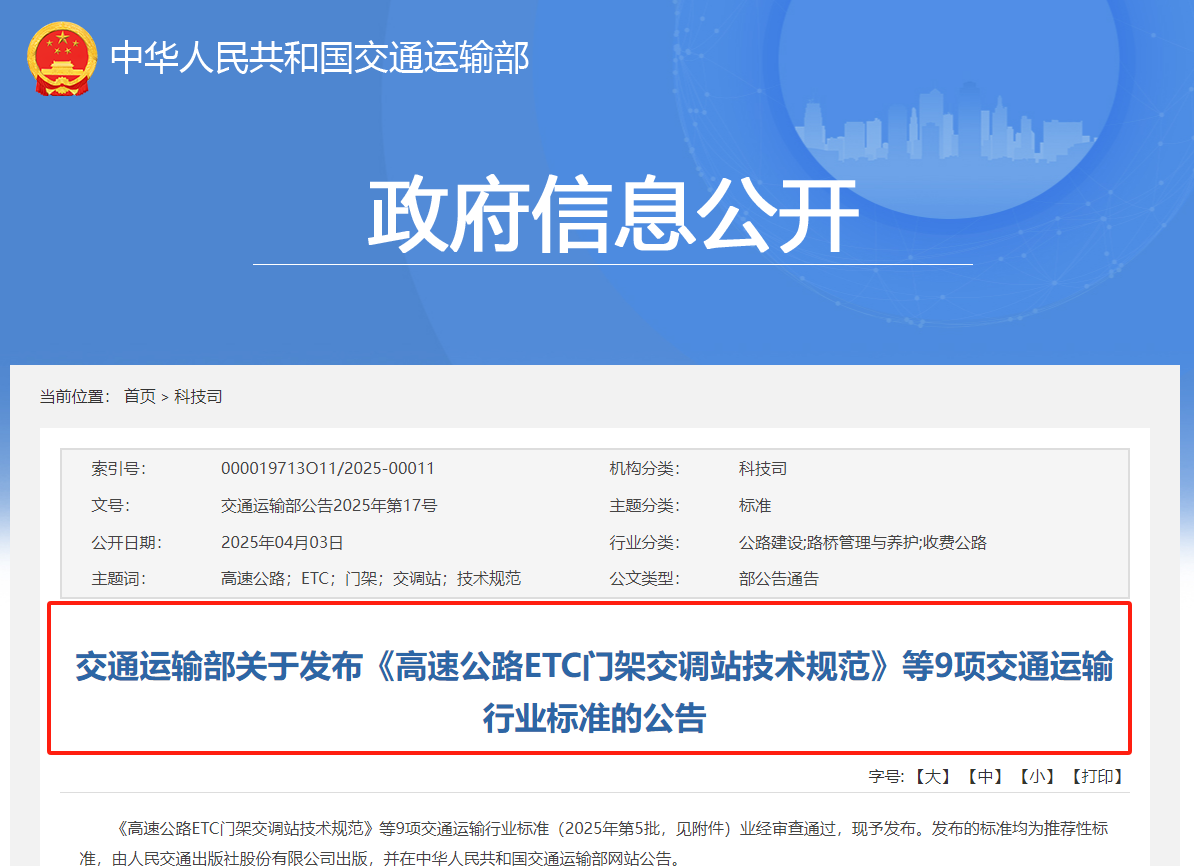Click 机构分类 field label

[x=644, y=468]
